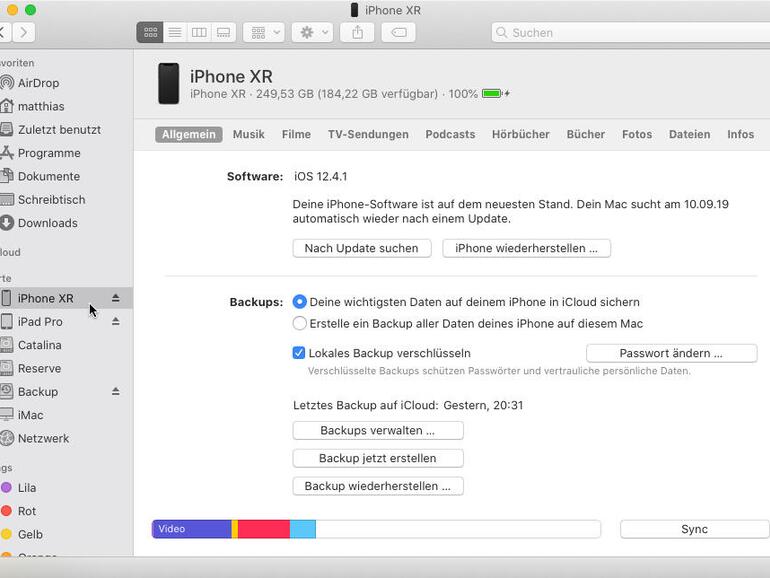Switch to the Podcasts tab
Screen dimensions: 770x578
click(x=450, y=135)
